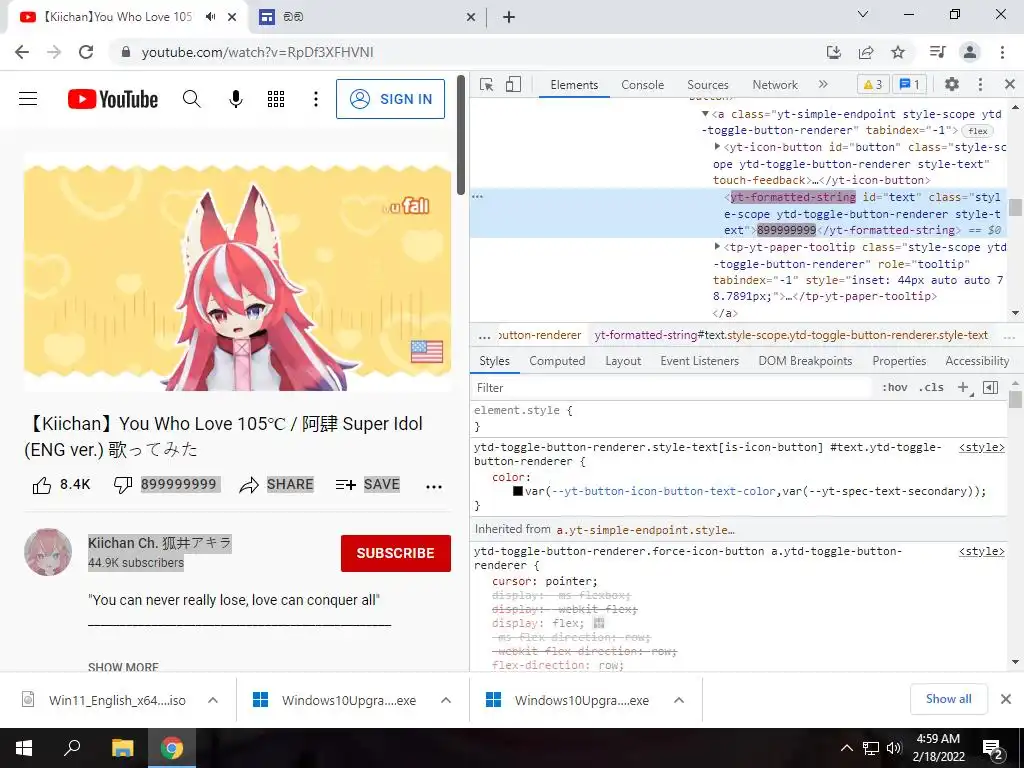This screenshot has width=1024, height=768.
Task: Click share page icon in address bar
Action: (866, 52)
